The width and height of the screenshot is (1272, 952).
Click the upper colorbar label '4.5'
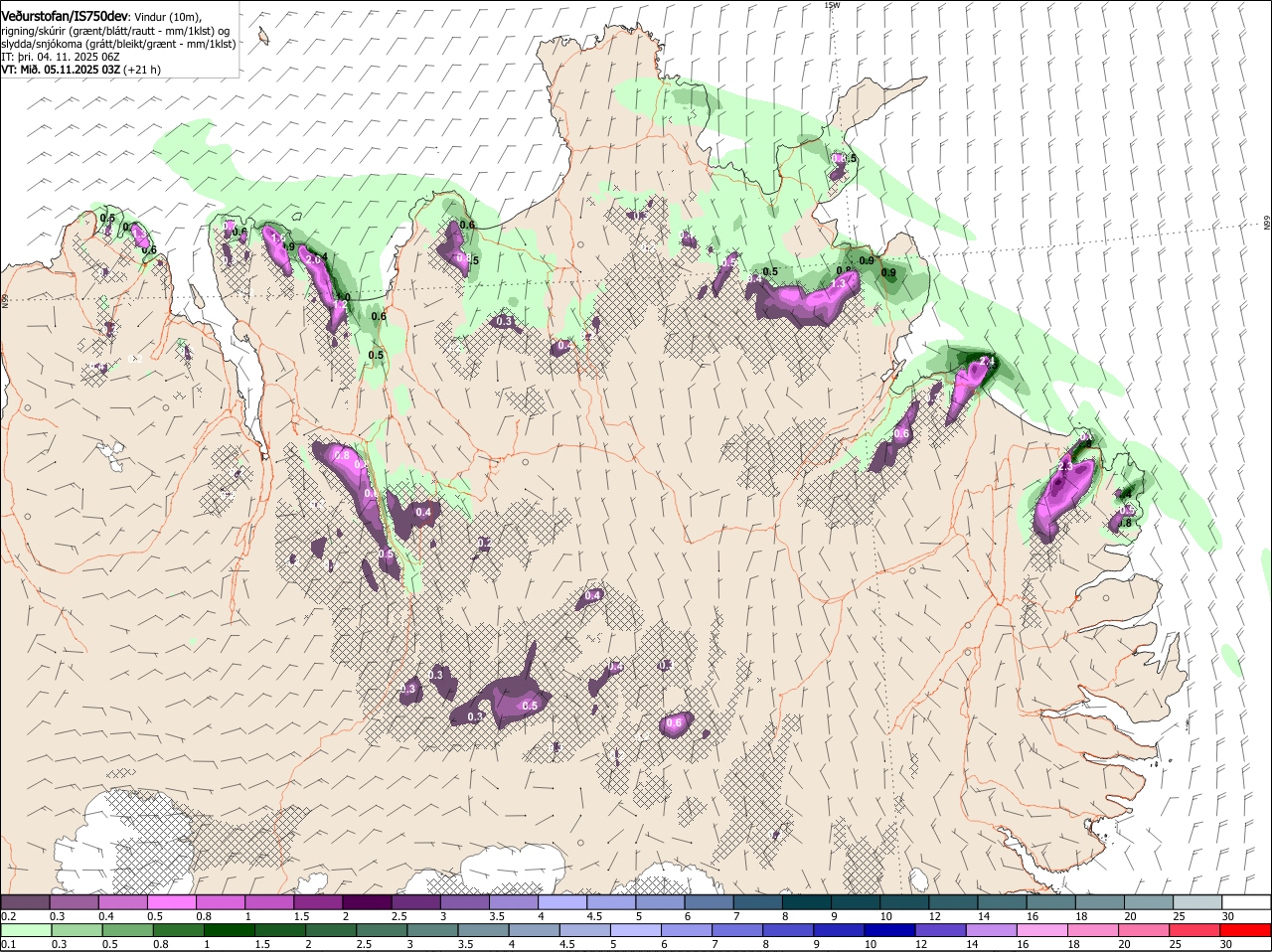coord(594,916)
